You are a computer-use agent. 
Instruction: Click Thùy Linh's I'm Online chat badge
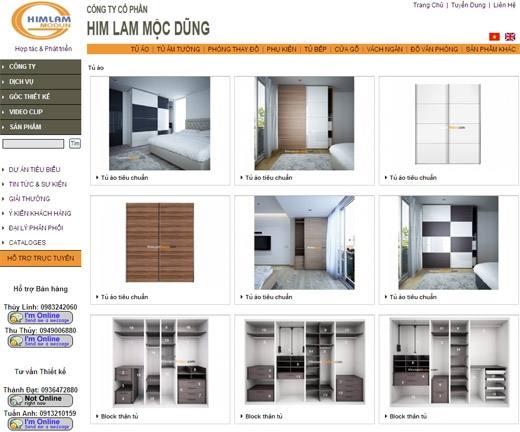pos(40,318)
